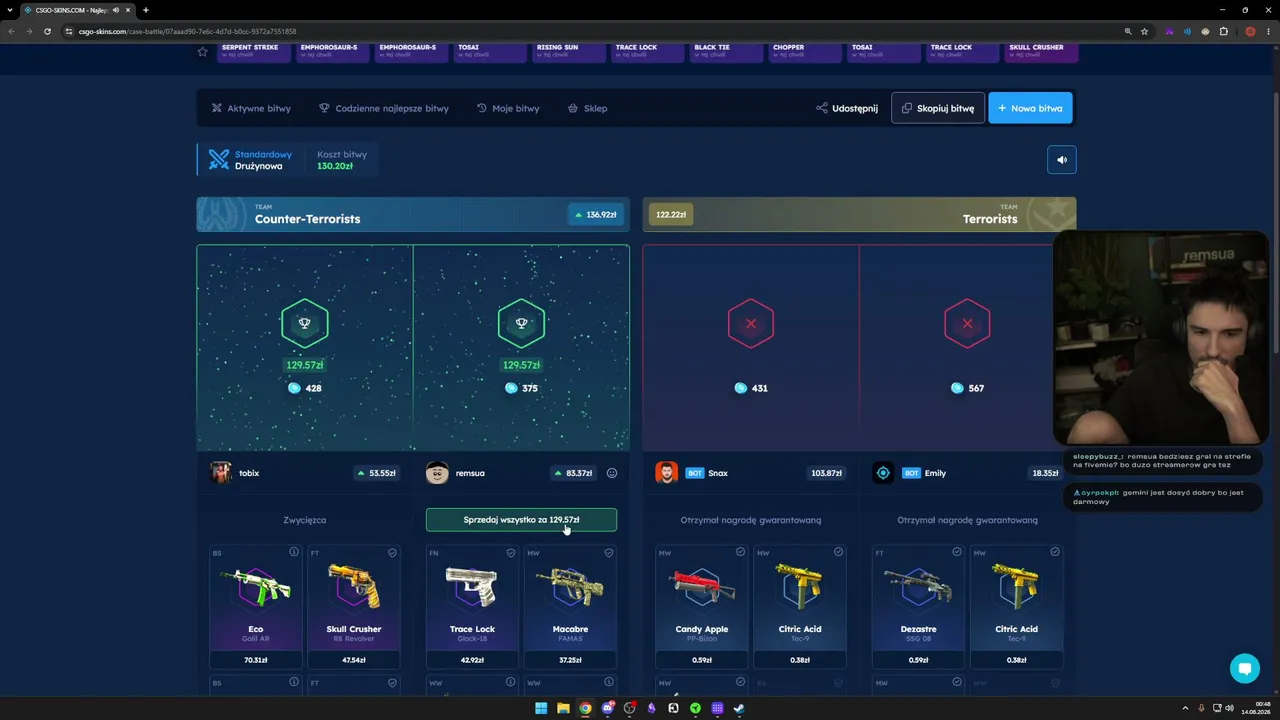Click the Koszt bitwy 130.20zł value
The width and height of the screenshot is (1280, 720).
click(x=335, y=166)
